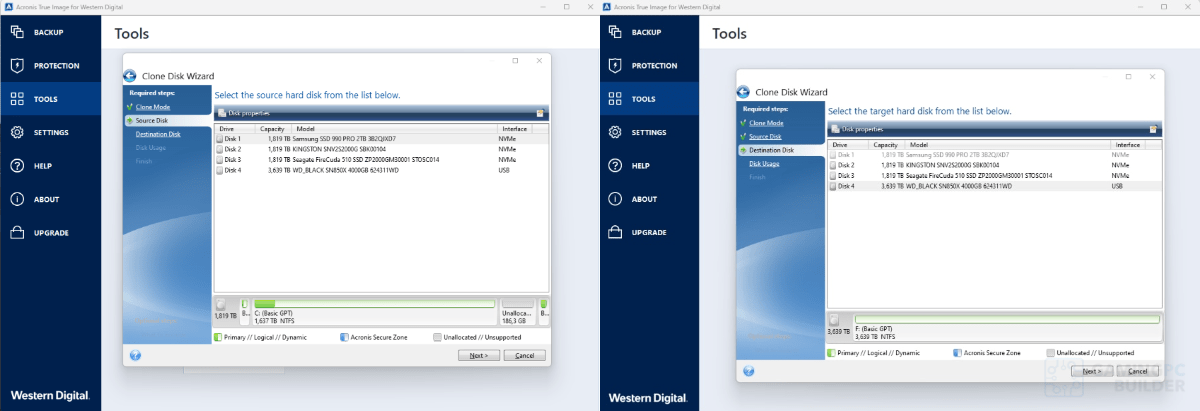Screen dimensions: 1200x411
Task: Go to Clone Mode step in source-disk wizard
Action: 153,106
